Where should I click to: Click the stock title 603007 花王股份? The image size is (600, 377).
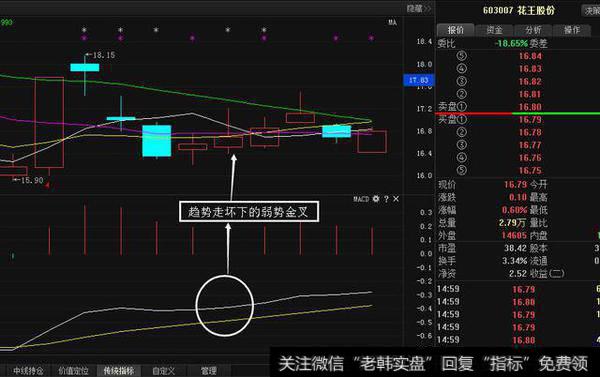(518, 10)
